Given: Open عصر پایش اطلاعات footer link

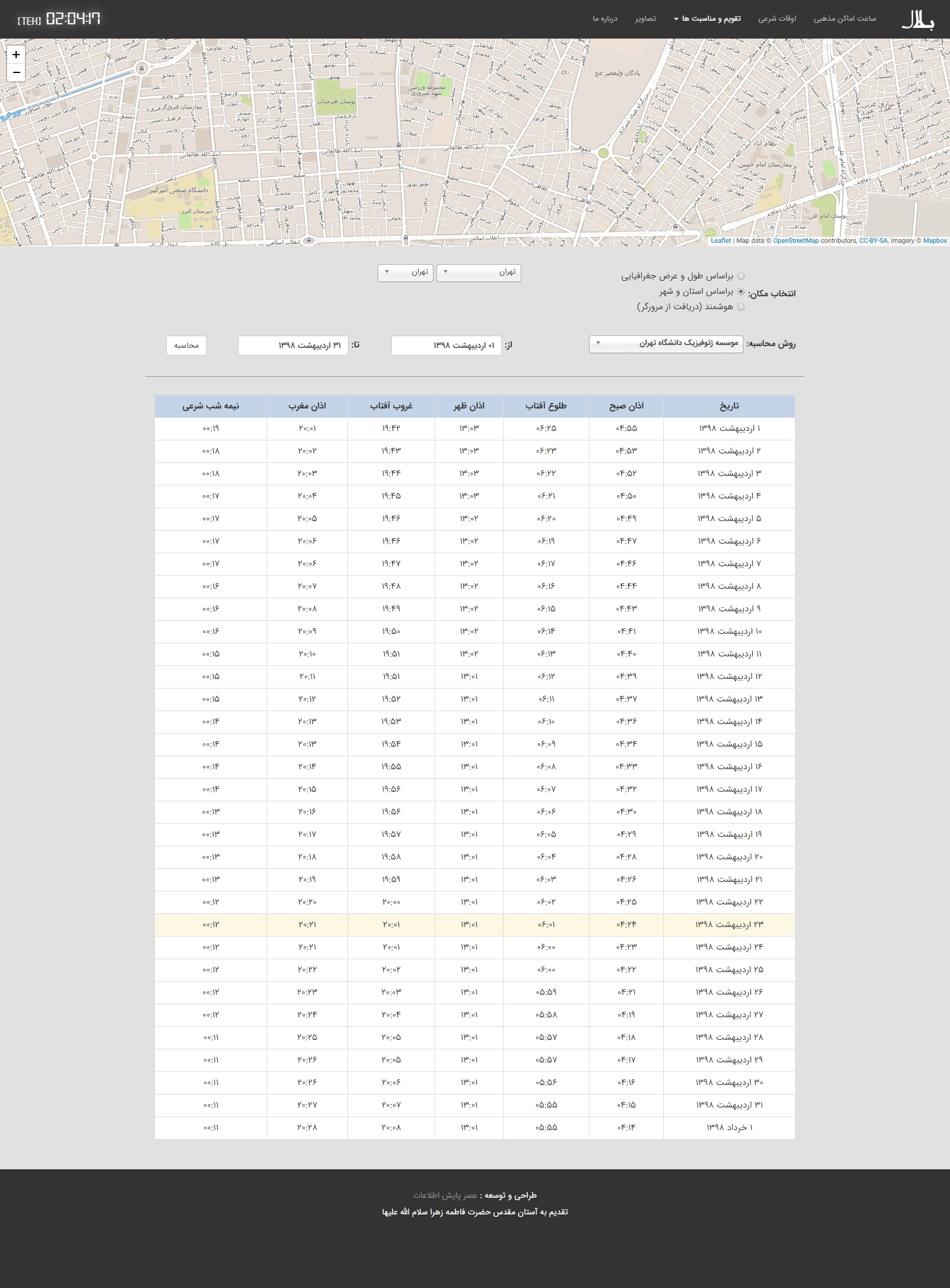Looking at the screenshot, I should 445,1195.
